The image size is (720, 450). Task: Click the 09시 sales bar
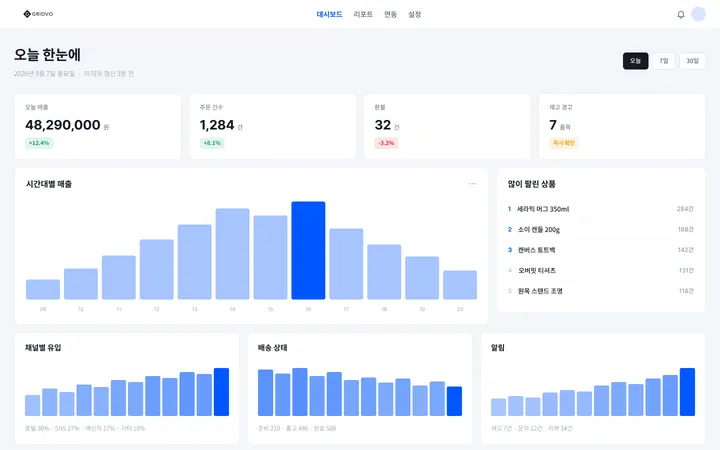[43, 289]
